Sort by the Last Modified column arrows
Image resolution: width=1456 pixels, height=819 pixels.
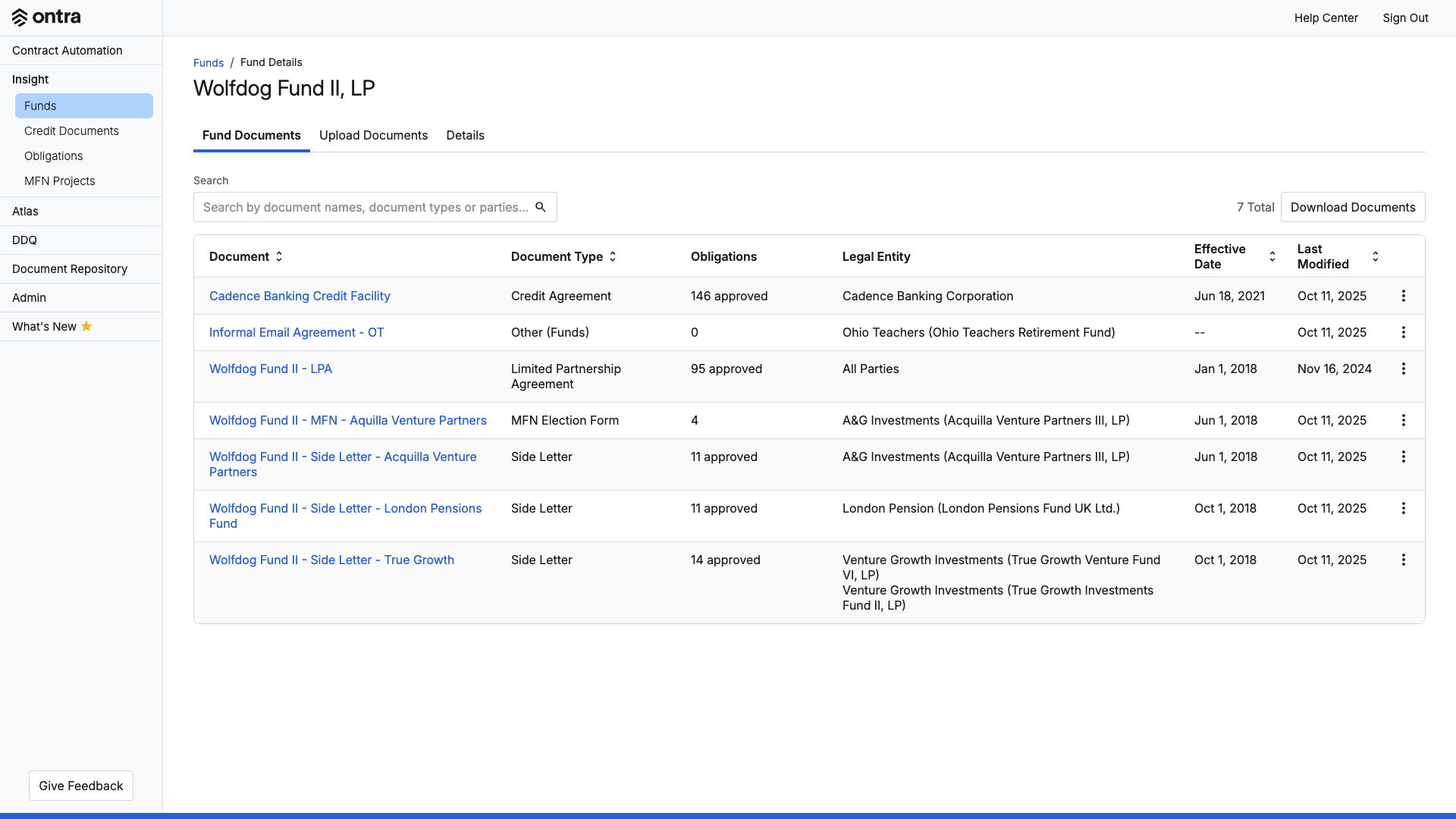pyautogui.click(x=1376, y=256)
